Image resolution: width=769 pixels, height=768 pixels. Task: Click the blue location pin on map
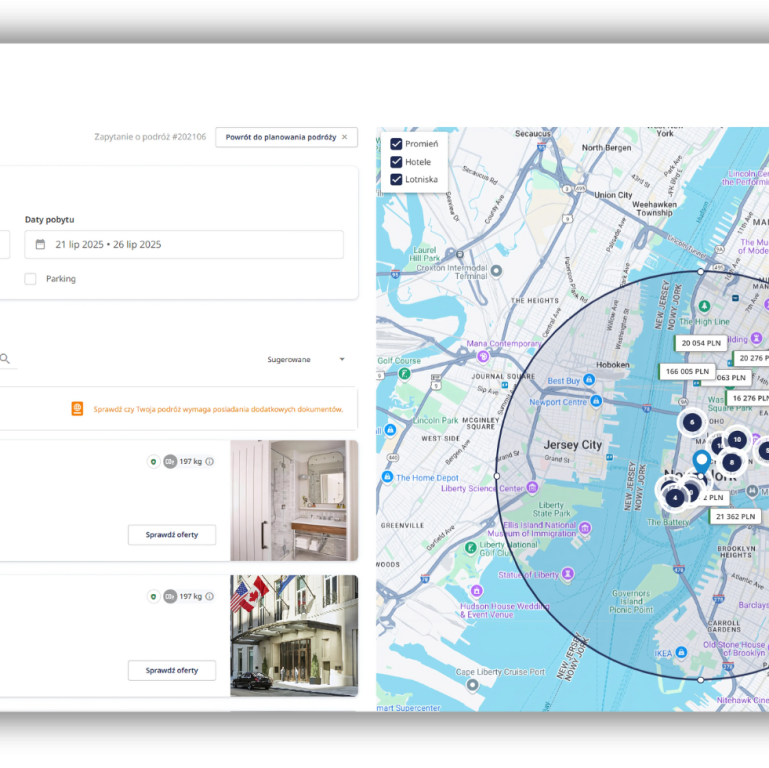(x=701, y=461)
